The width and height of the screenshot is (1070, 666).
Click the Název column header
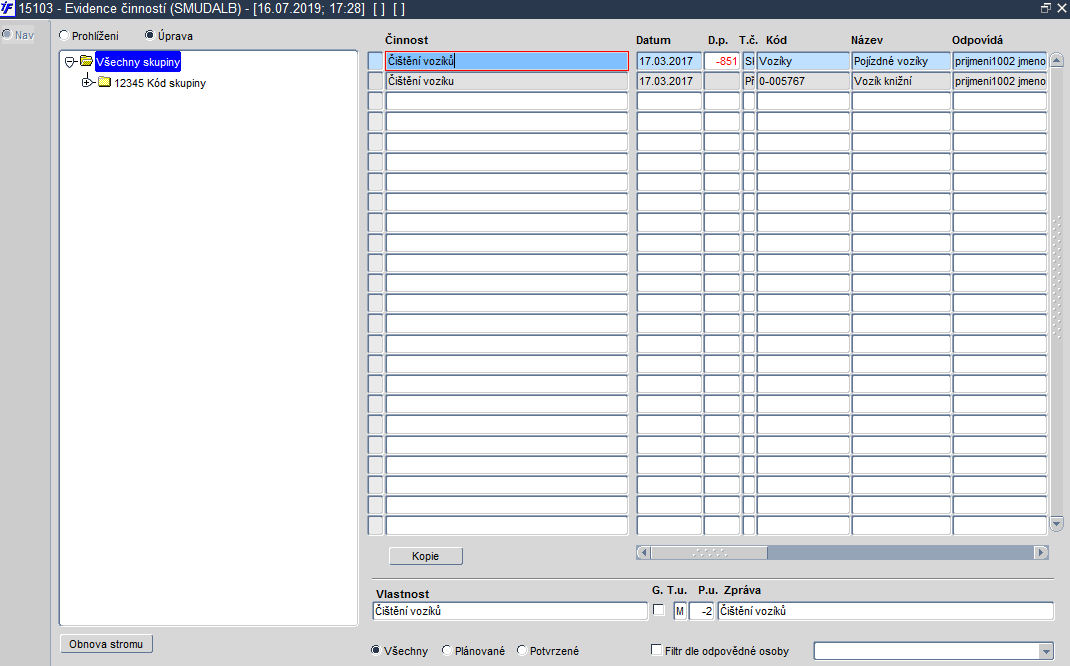[867, 40]
